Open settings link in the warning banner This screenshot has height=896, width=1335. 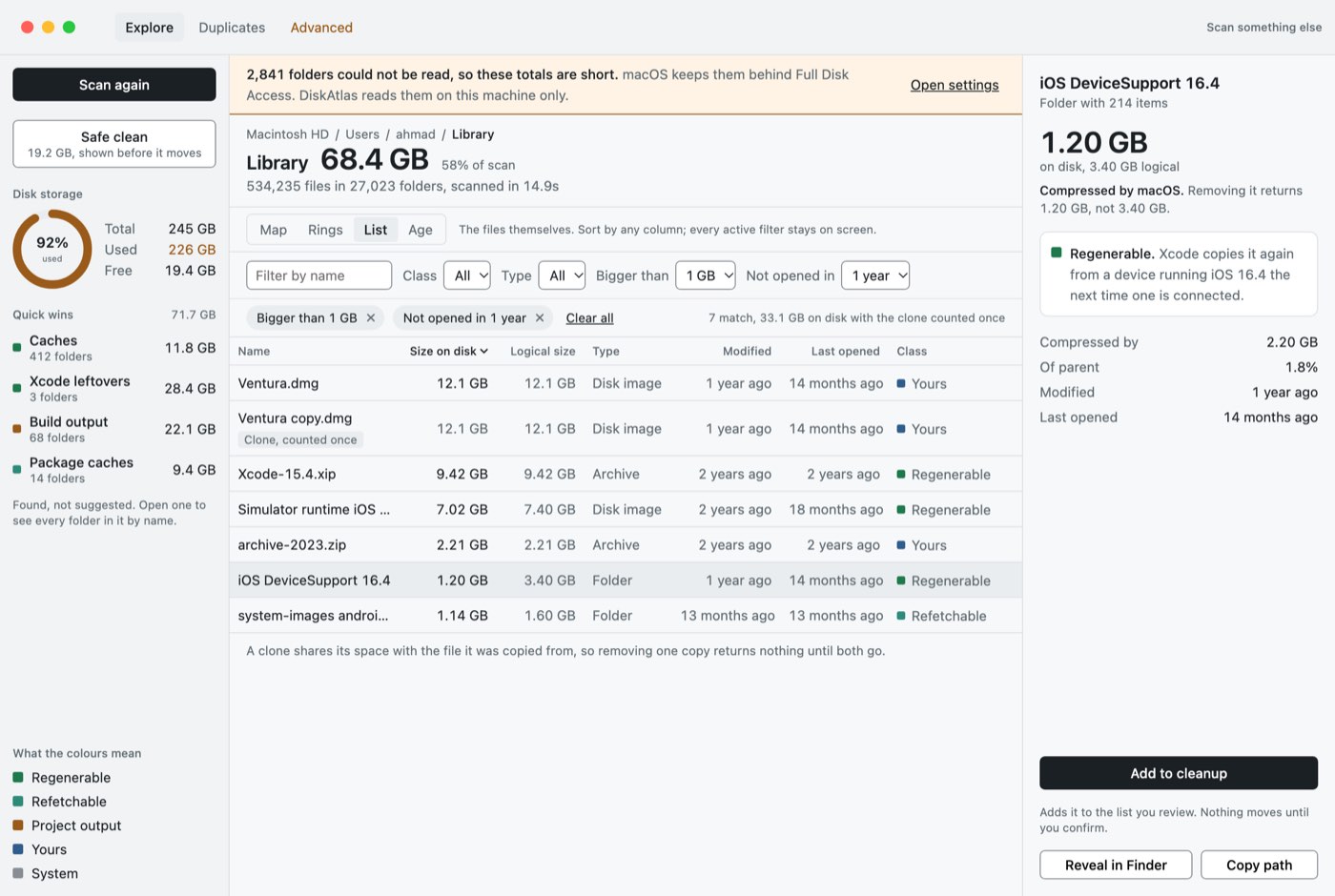[x=955, y=85]
